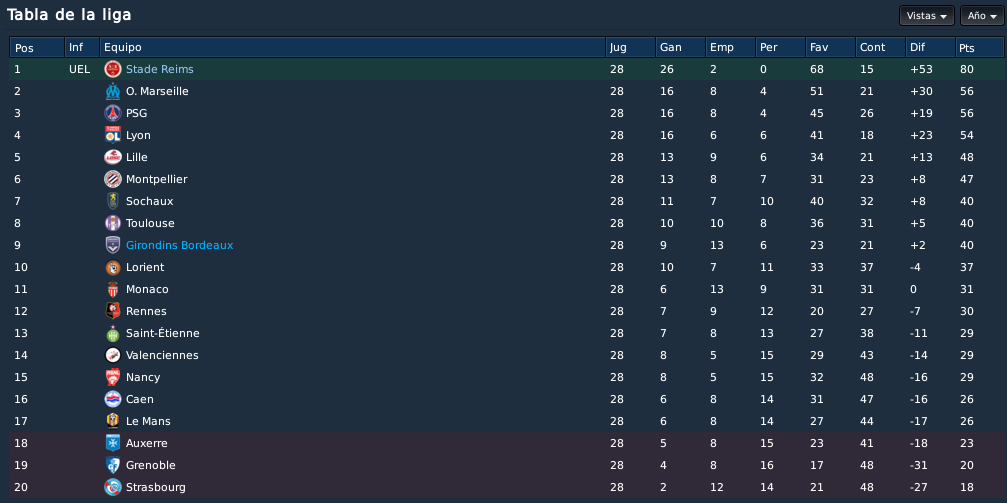Click the PSG club crest icon
Viewport: 1007px width, 503px height.
point(113,113)
